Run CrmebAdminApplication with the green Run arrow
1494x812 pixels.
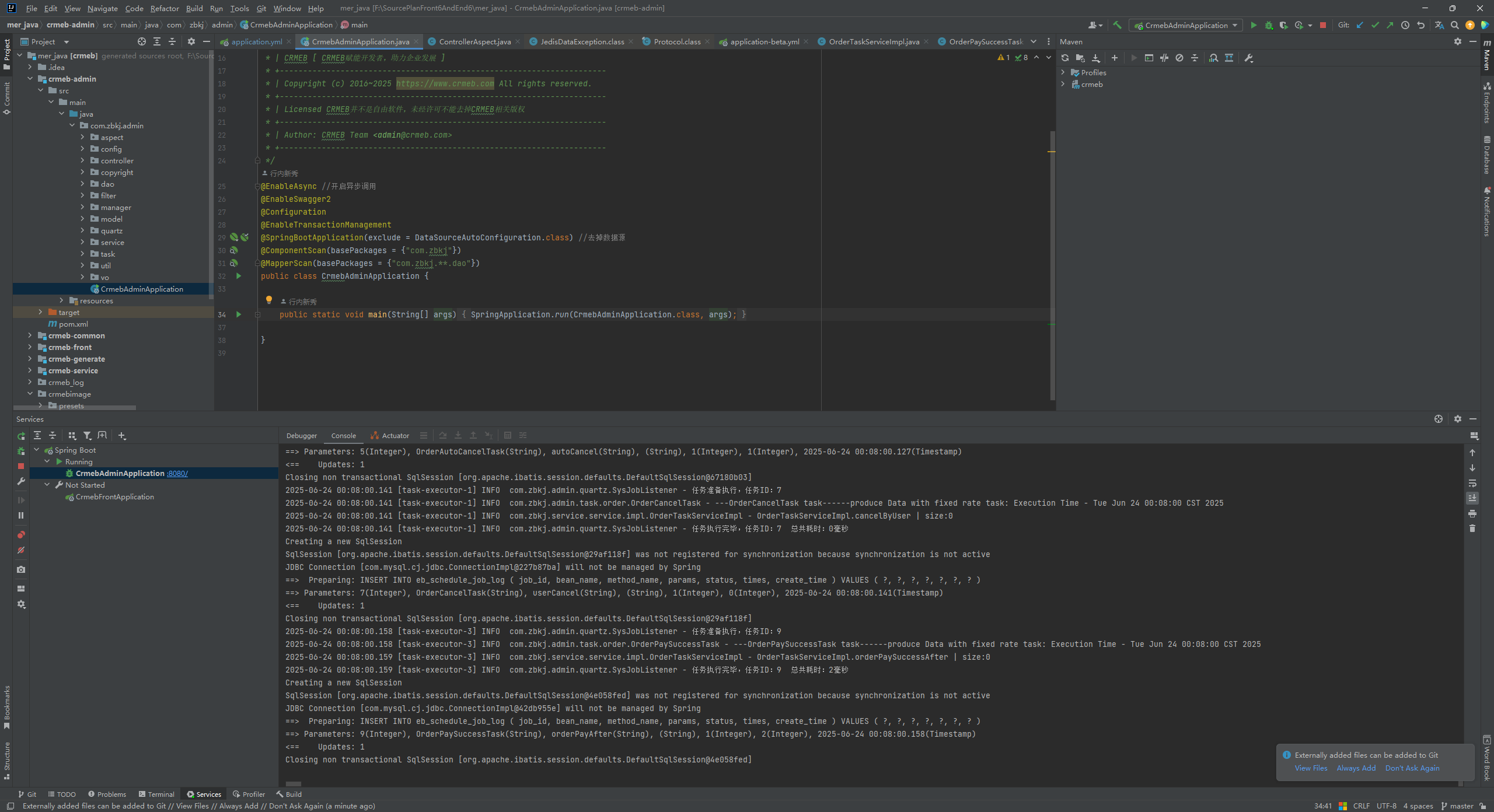pyautogui.click(x=1253, y=25)
